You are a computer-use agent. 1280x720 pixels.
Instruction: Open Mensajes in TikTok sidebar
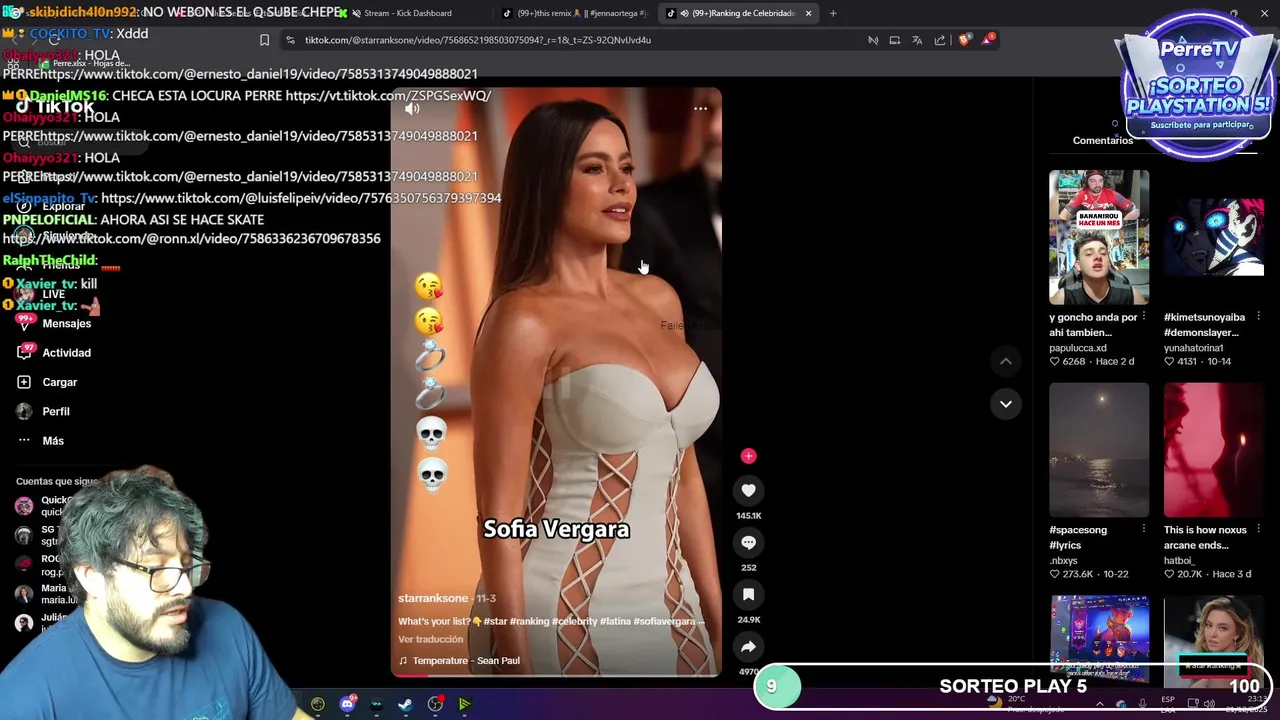[55, 323]
